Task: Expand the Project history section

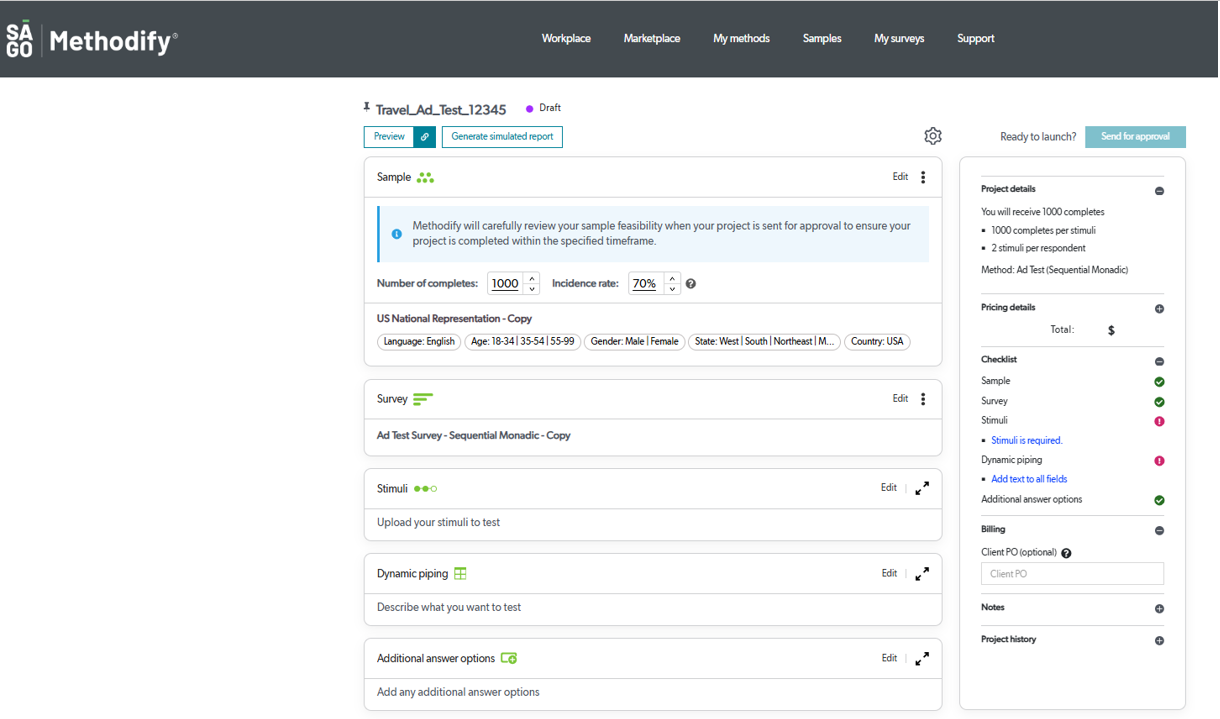Action: [x=1159, y=641]
